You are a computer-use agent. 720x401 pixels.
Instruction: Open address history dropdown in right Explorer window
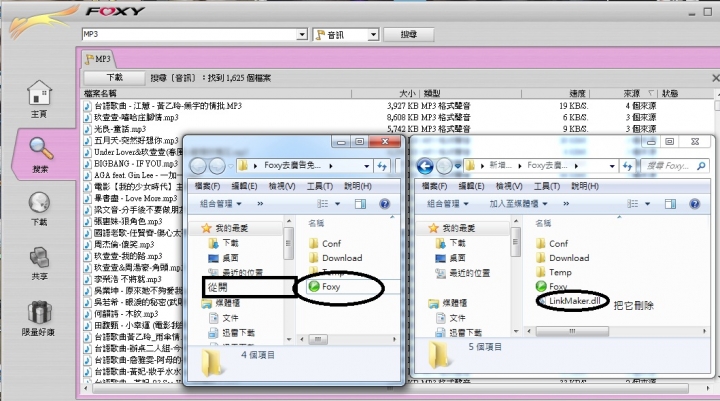pos(612,166)
